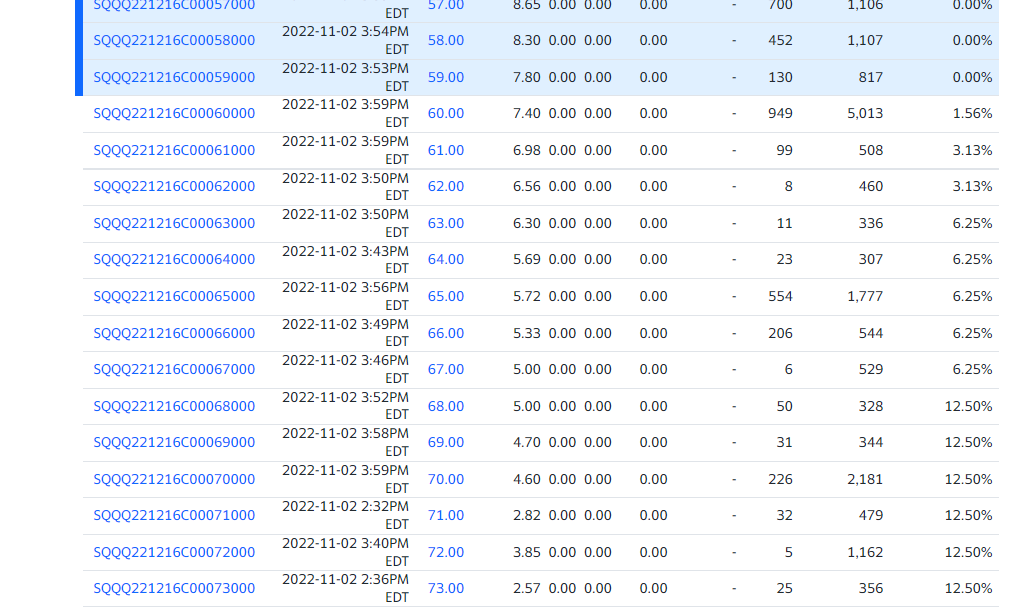1031x607 pixels.
Task: Select the 71.00 strike link
Action: (x=446, y=516)
